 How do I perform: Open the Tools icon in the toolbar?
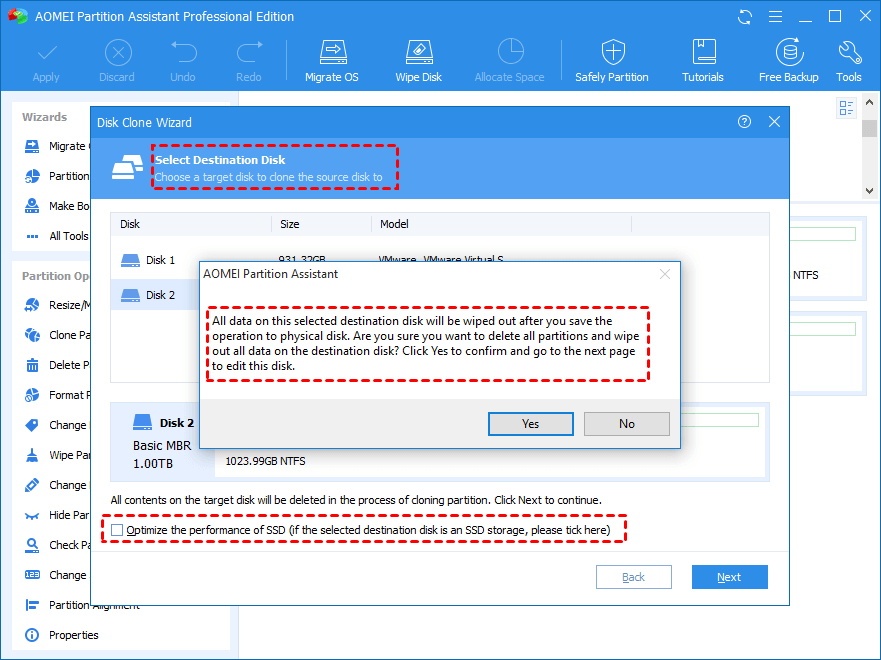[x=849, y=60]
